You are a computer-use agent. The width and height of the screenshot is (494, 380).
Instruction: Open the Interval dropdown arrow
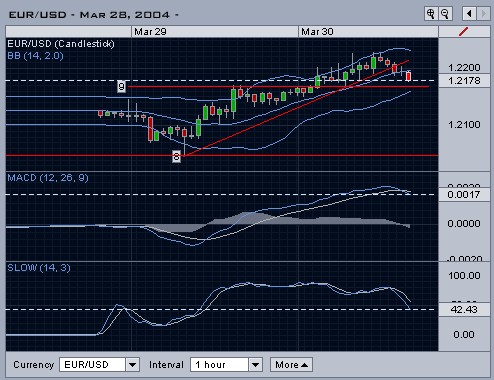[x=255, y=365]
